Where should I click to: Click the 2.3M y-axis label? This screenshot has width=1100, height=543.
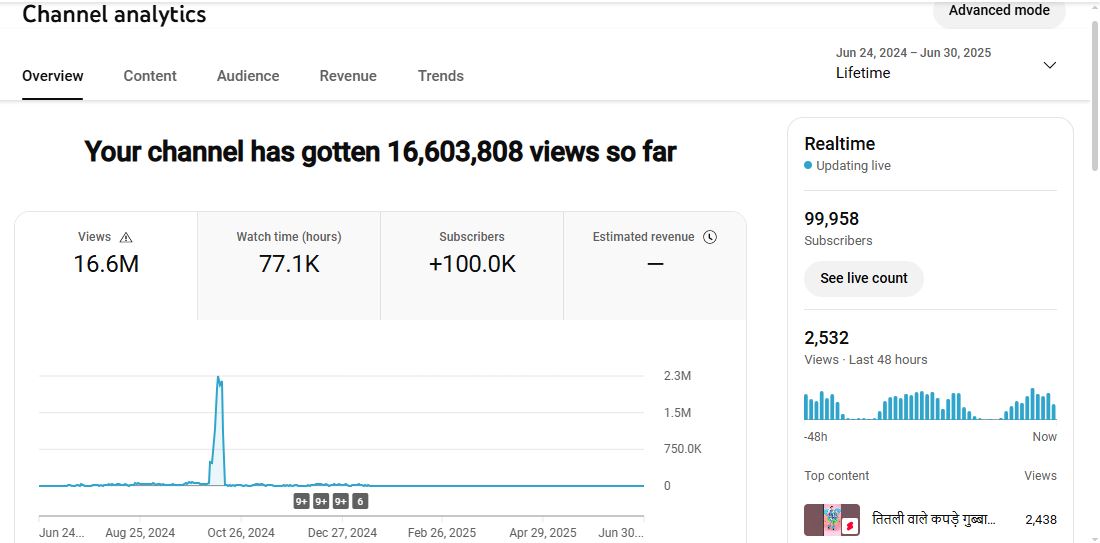[678, 376]
